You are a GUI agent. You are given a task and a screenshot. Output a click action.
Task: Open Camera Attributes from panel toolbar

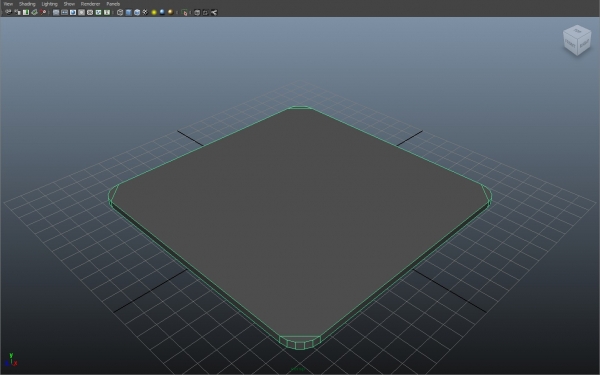click(x=17, y=12)
